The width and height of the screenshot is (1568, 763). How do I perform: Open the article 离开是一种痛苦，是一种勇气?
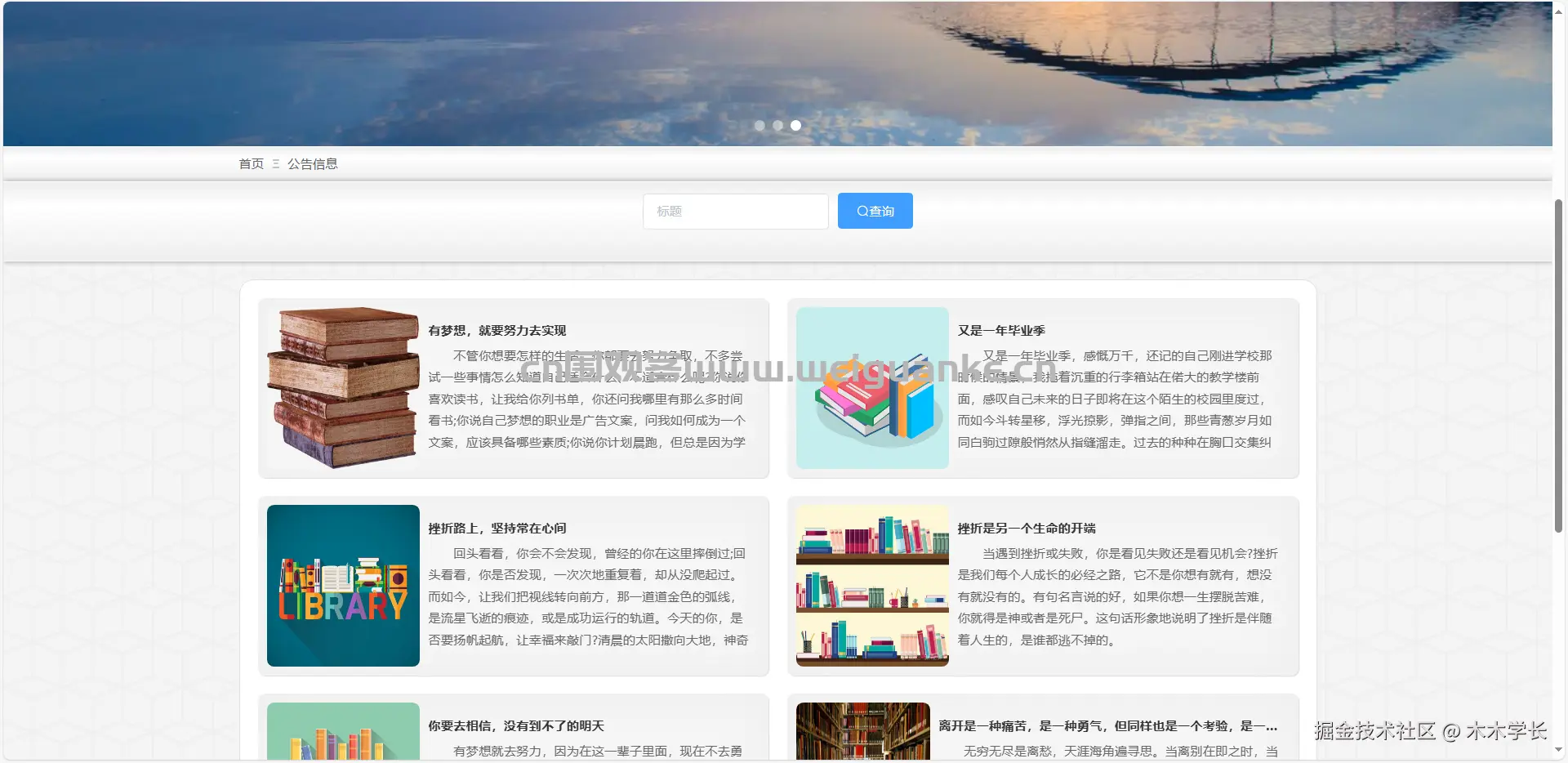(x=1108, y=726)
